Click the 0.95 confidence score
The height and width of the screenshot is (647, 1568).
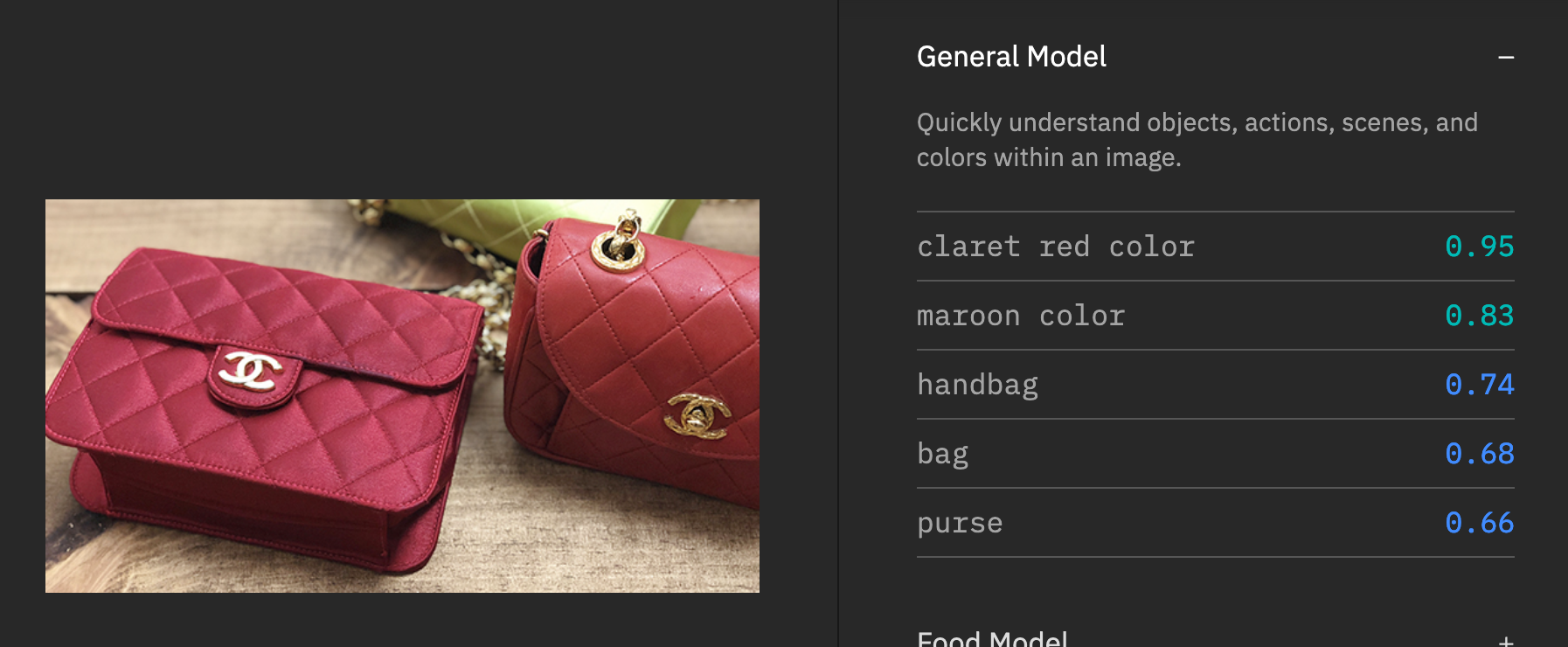coord(1479,247)
